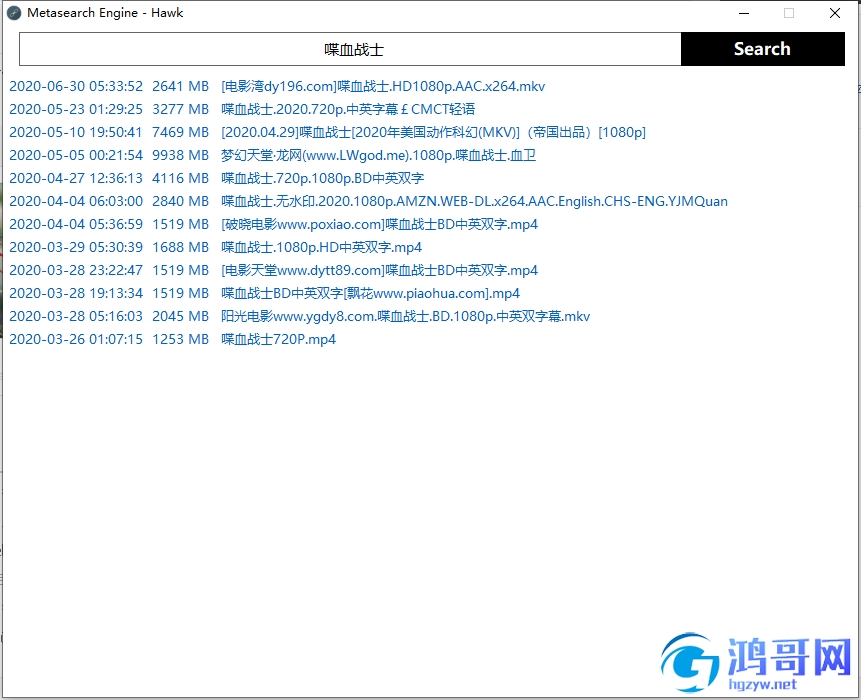Image resolution: width=861 pixels, height=700 pixels.
Task: Click the 7469 MB size value
Action: click(181, 132)
